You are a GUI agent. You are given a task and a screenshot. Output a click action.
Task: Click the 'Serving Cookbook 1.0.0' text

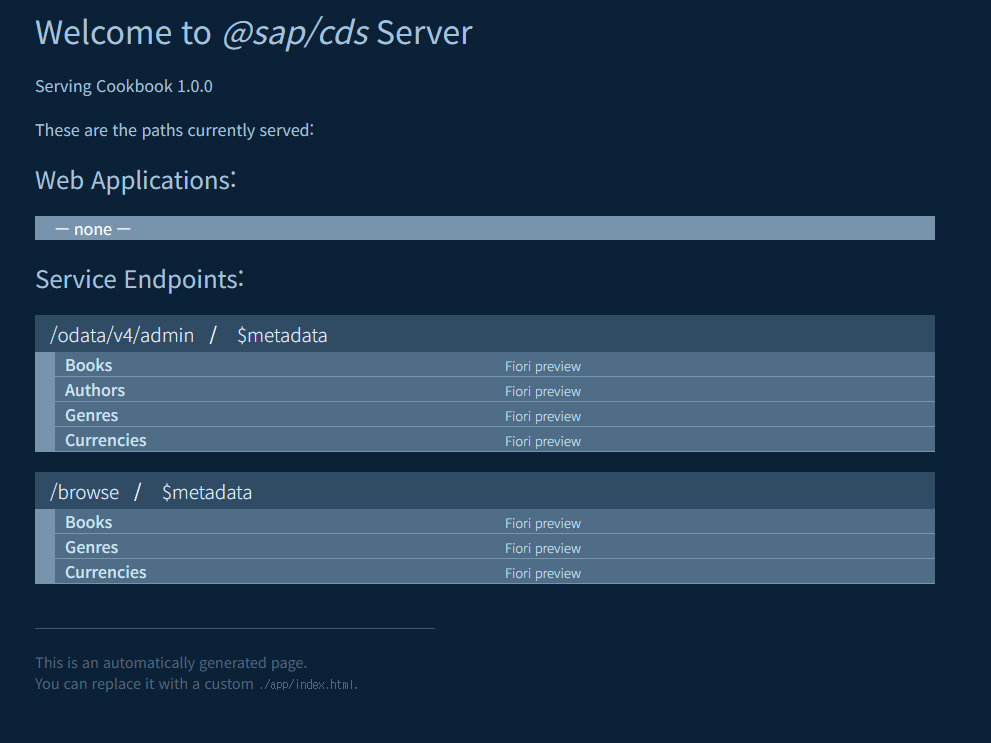tap(124, 87)
